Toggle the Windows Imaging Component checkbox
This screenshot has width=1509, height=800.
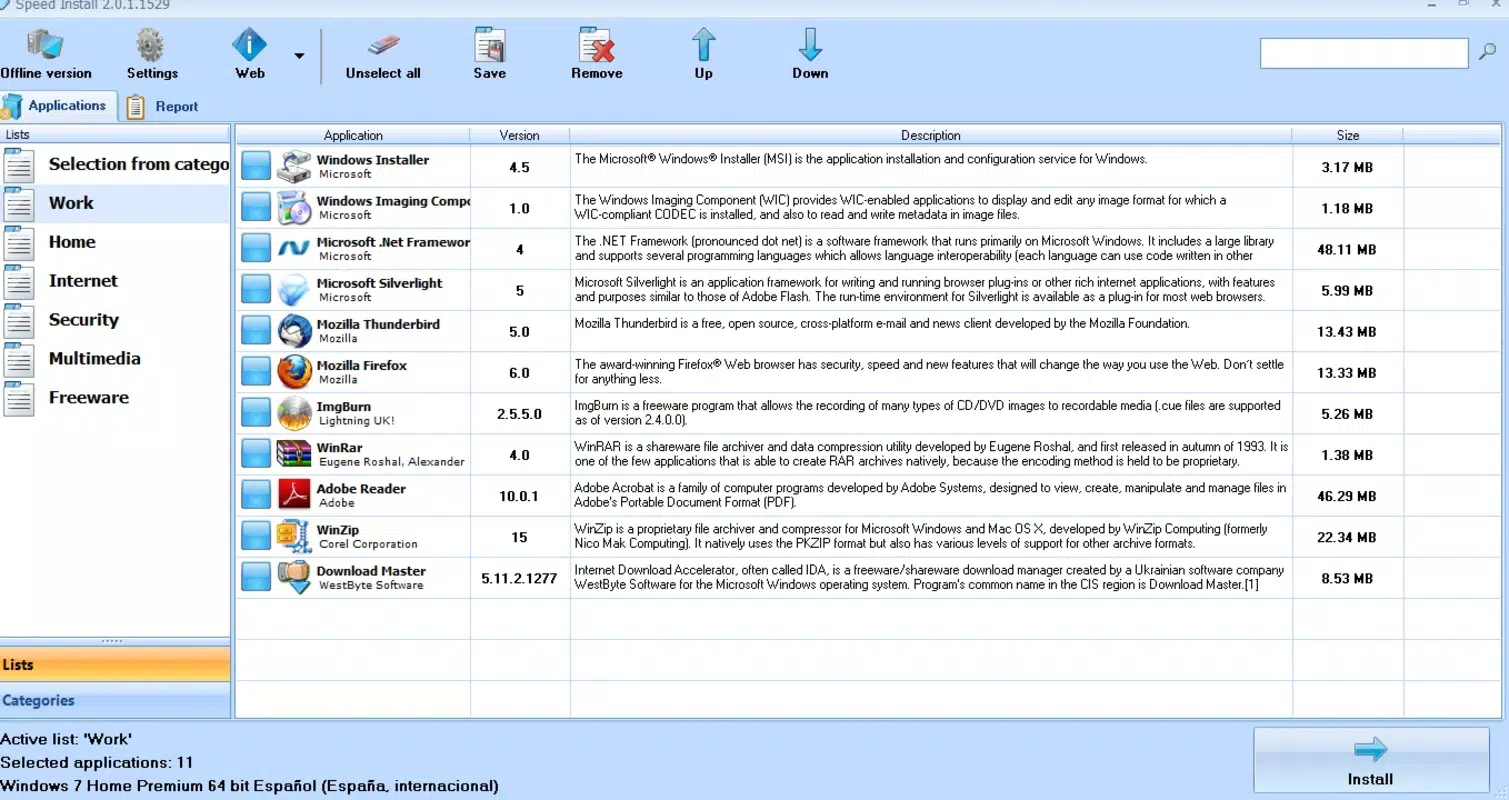pos(256,207)
